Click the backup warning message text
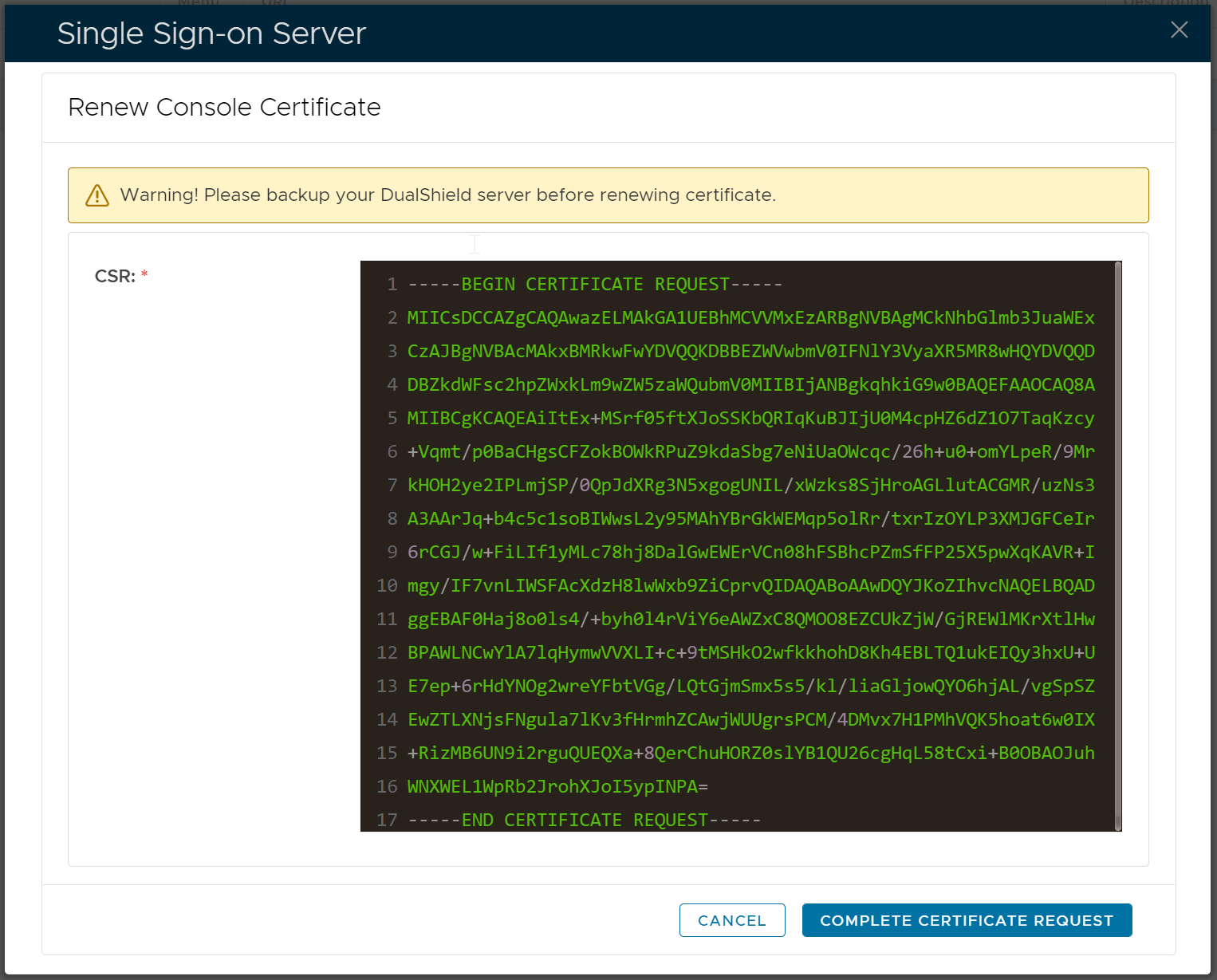The image size is (1217, 980). [x=447, y=195]
